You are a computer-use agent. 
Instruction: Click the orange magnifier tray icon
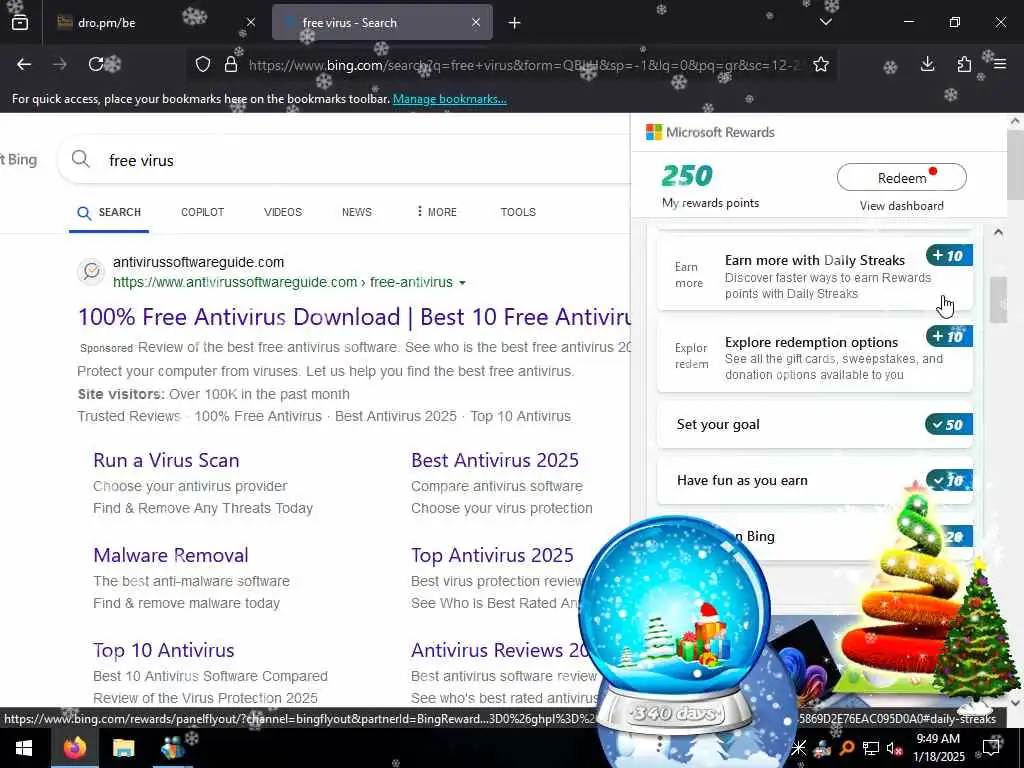pos(847,748)
